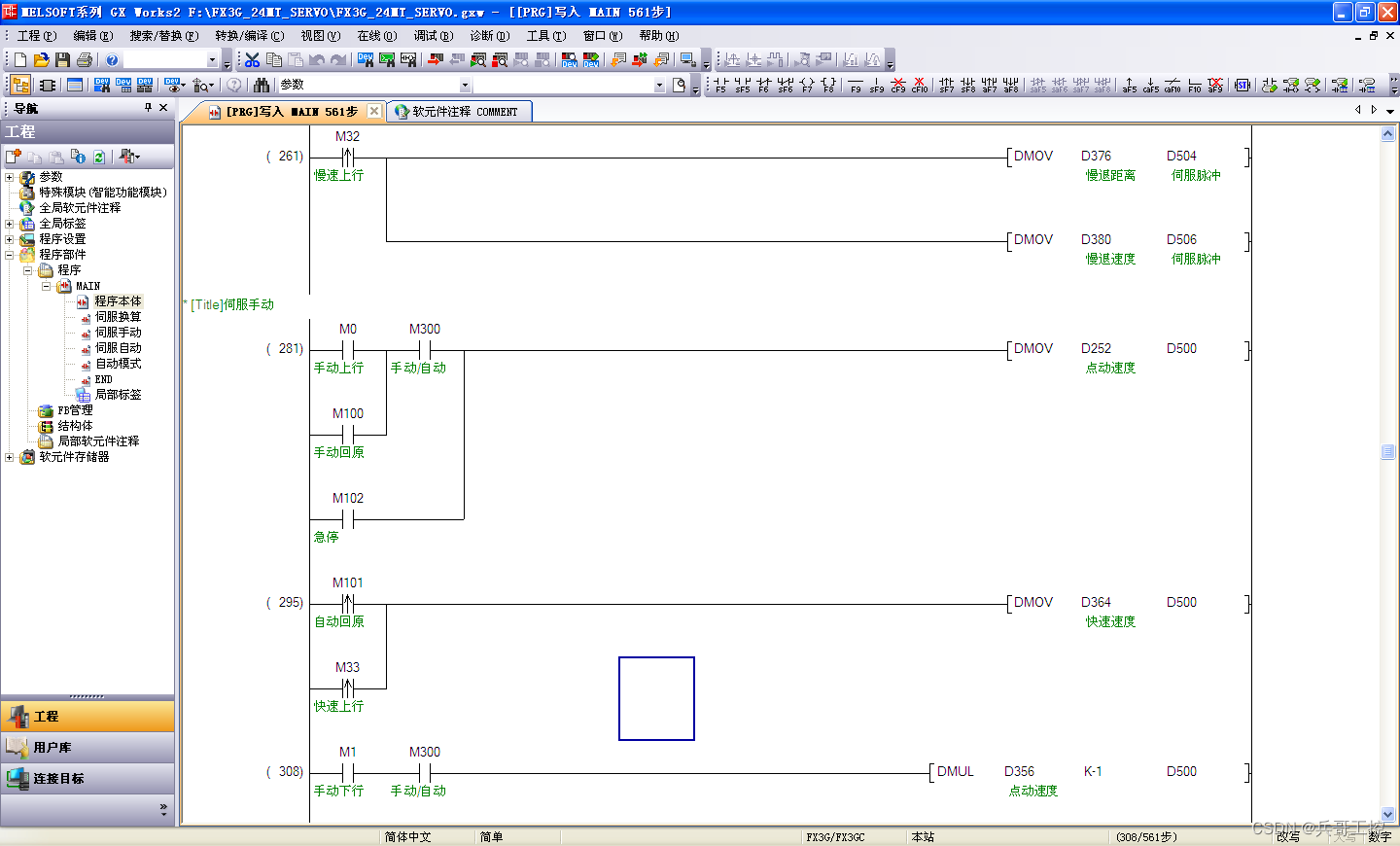The width and height of the screenshot is (1400, 846).
Task: Click the Write to PLC red arrow icon
Action: tap(436, 60)
